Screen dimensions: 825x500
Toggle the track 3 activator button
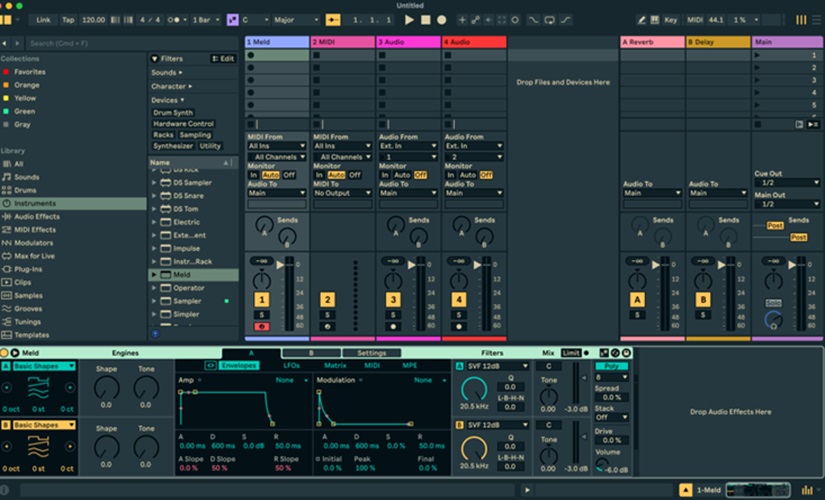[x=393, y=299]
